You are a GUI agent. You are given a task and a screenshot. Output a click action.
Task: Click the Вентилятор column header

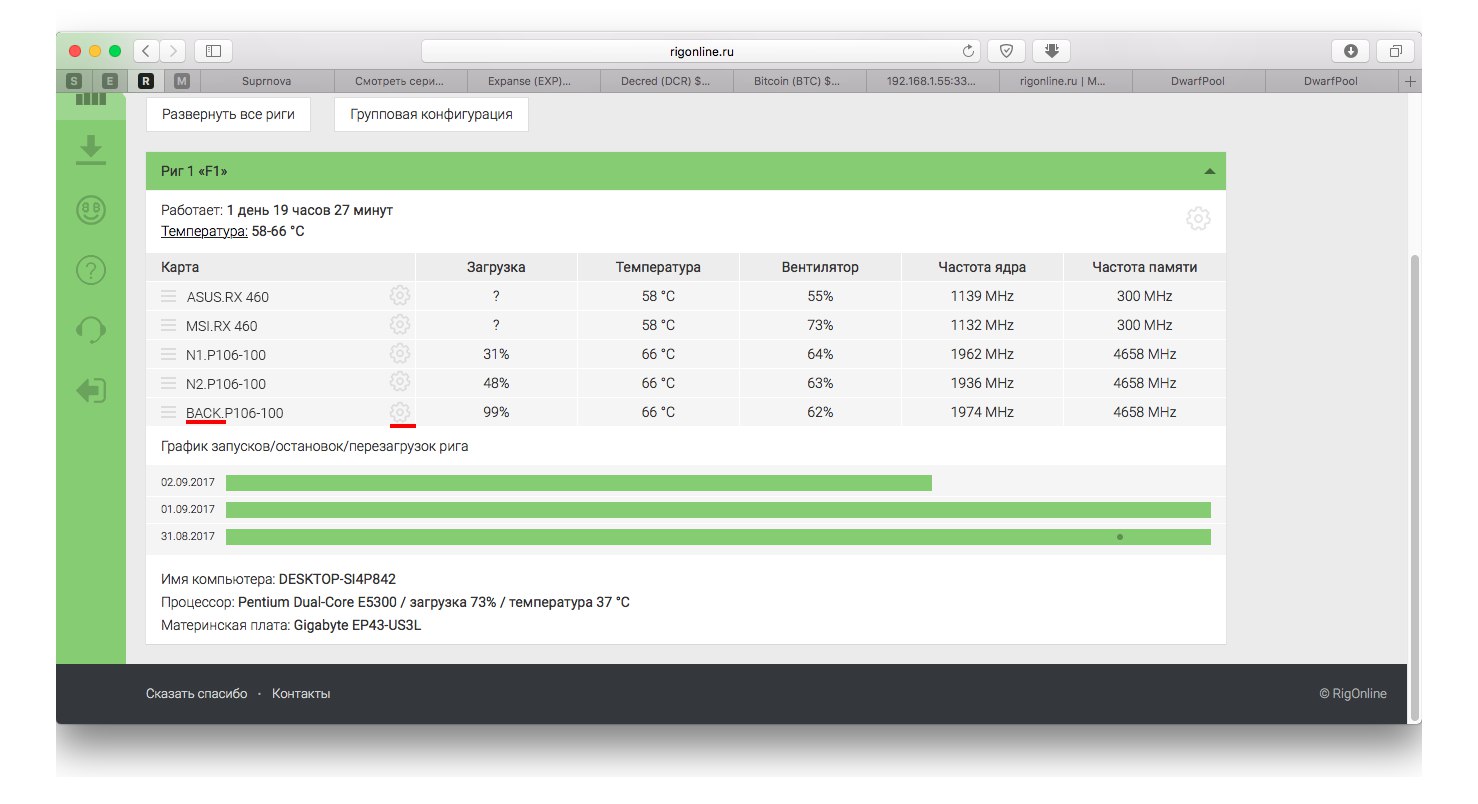pyautogui.click(x=820, y=267)
